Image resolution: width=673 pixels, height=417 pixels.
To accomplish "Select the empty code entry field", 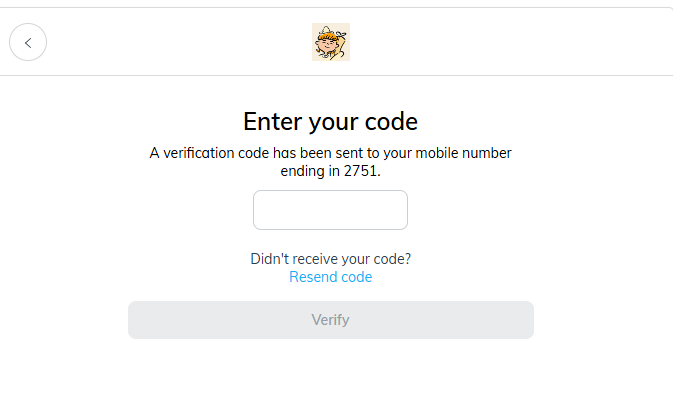I will click(x=330, y=210).
